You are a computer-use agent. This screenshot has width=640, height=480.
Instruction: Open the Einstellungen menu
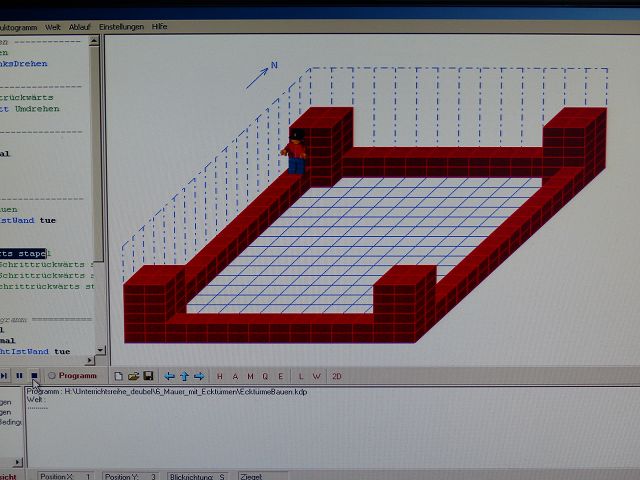point(121,27)
